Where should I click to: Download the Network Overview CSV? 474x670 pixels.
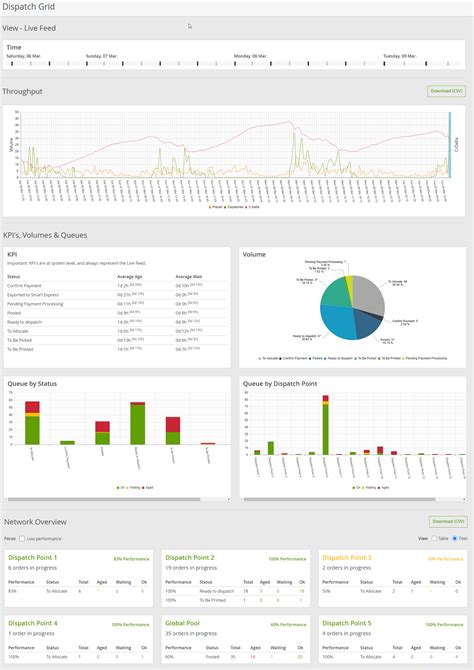(x=448, y=522)
